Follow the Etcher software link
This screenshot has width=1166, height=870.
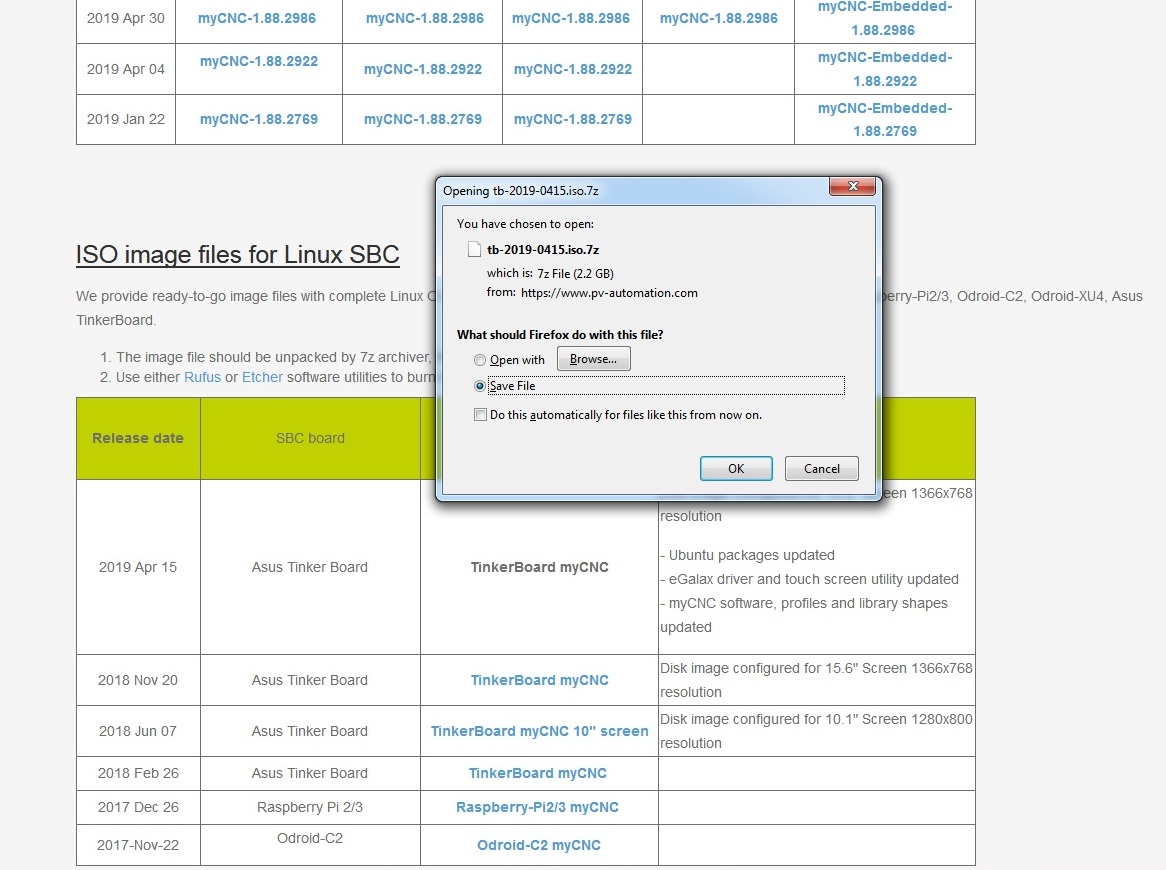click(x=262, y=377)
